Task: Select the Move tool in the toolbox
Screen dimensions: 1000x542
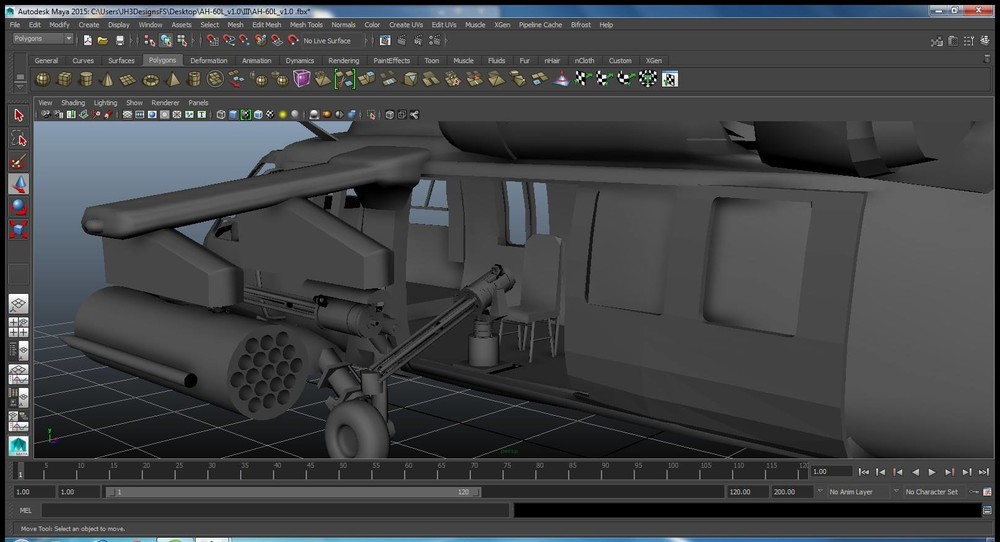Action: coord(19,184)
